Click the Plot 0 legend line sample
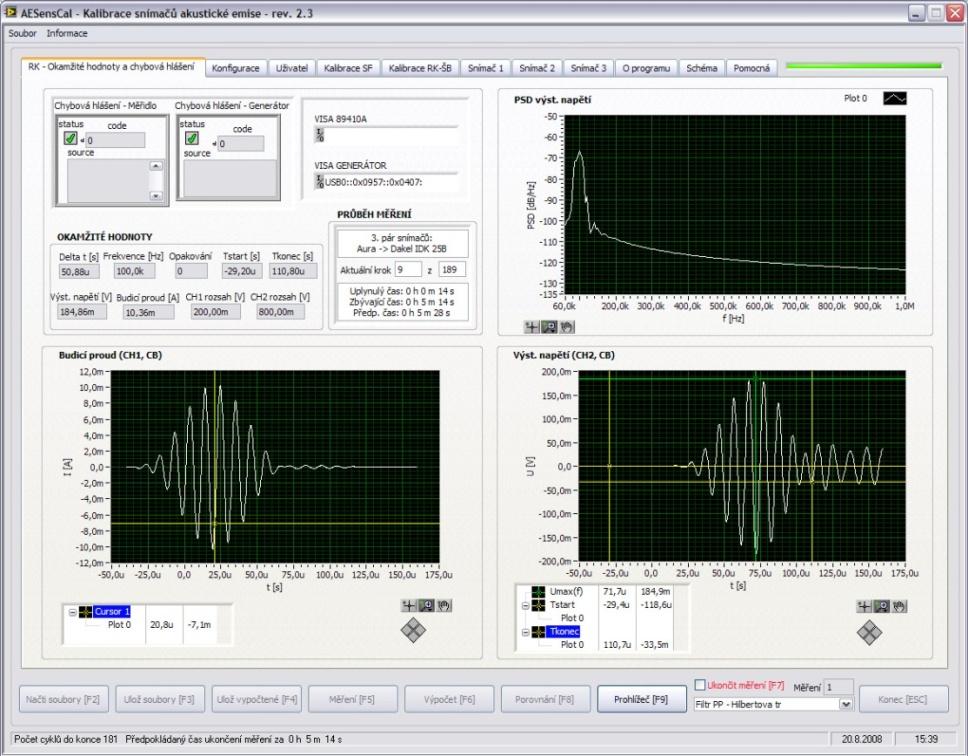 pos(895,98)
